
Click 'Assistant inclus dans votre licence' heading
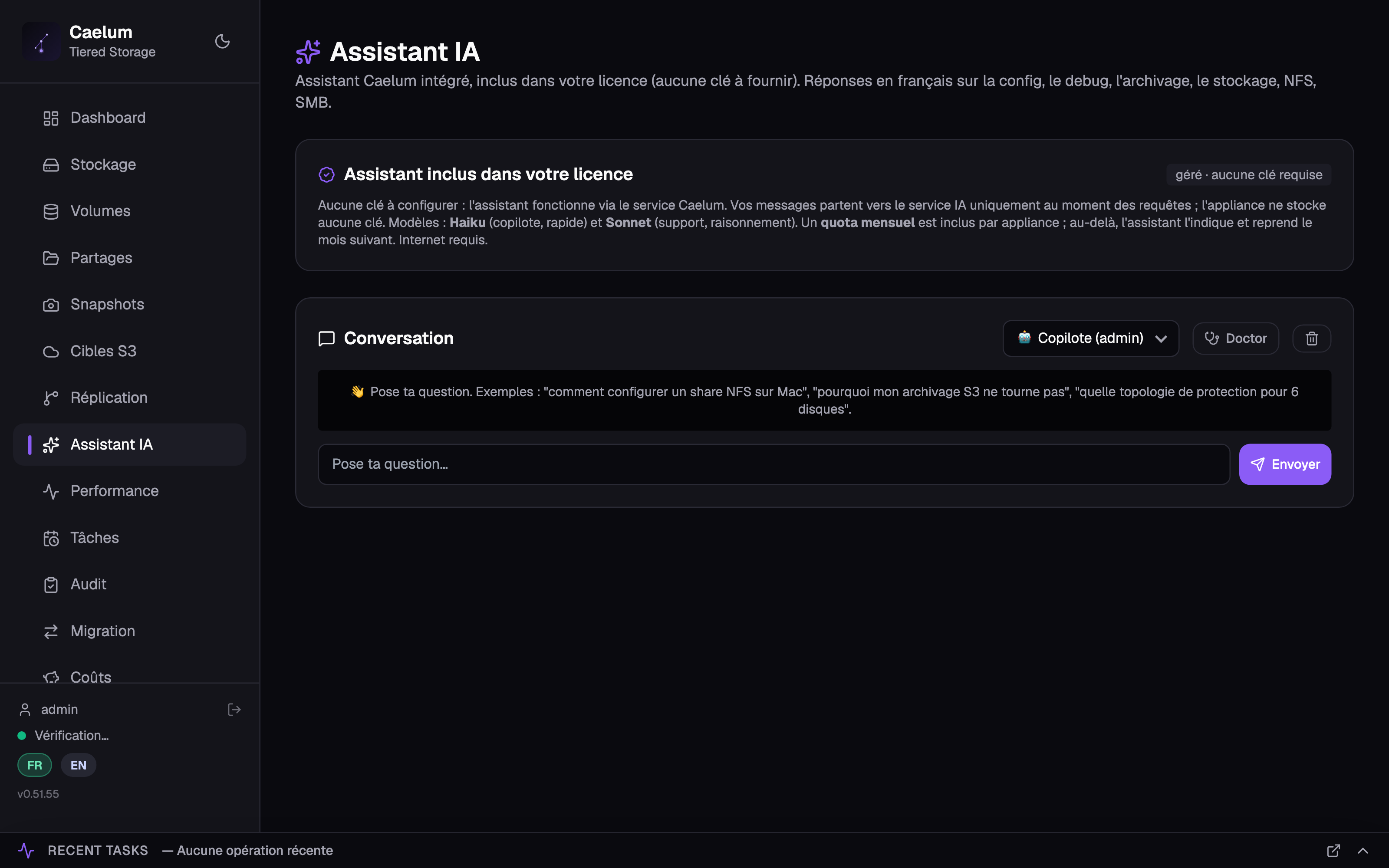(488, 174)
